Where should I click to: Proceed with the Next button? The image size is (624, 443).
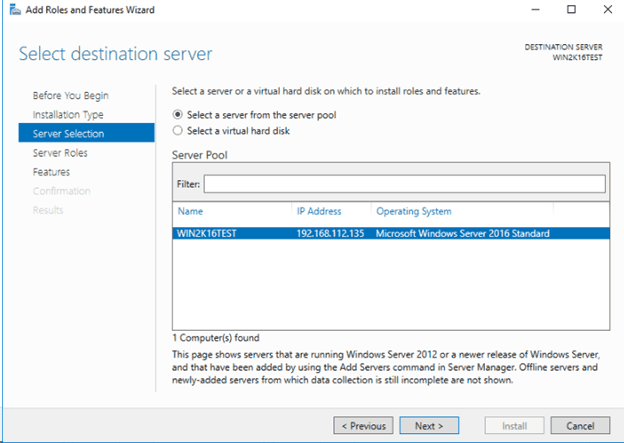(429, 426)
